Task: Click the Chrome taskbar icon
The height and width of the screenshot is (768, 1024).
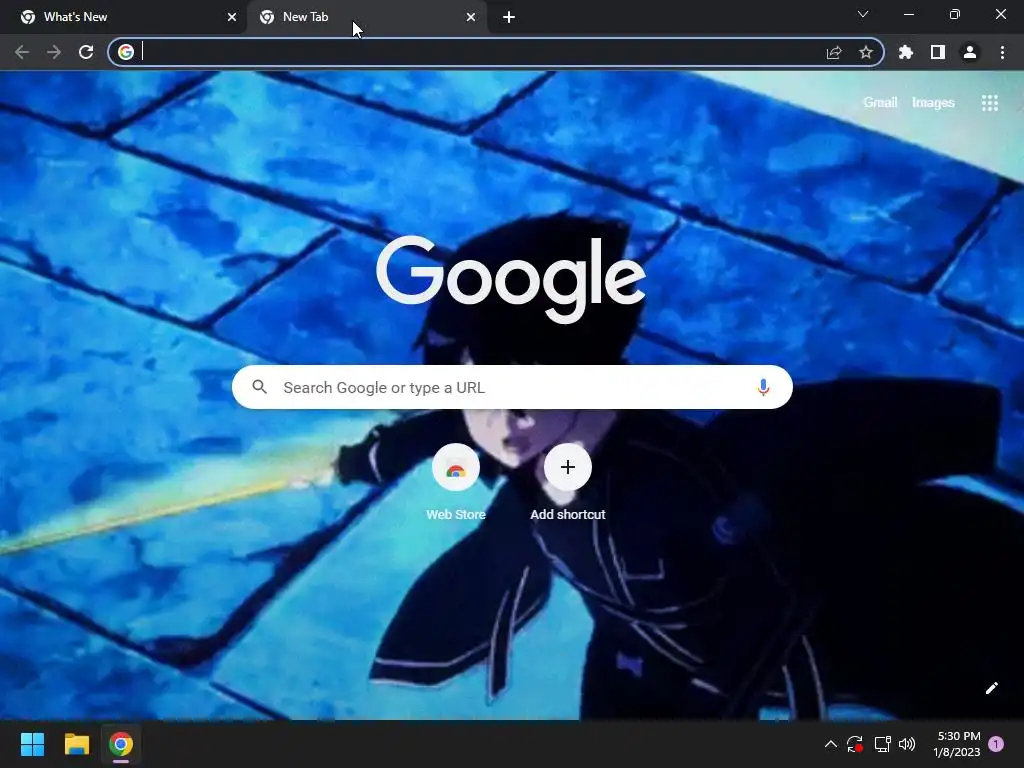Action: 121,744
